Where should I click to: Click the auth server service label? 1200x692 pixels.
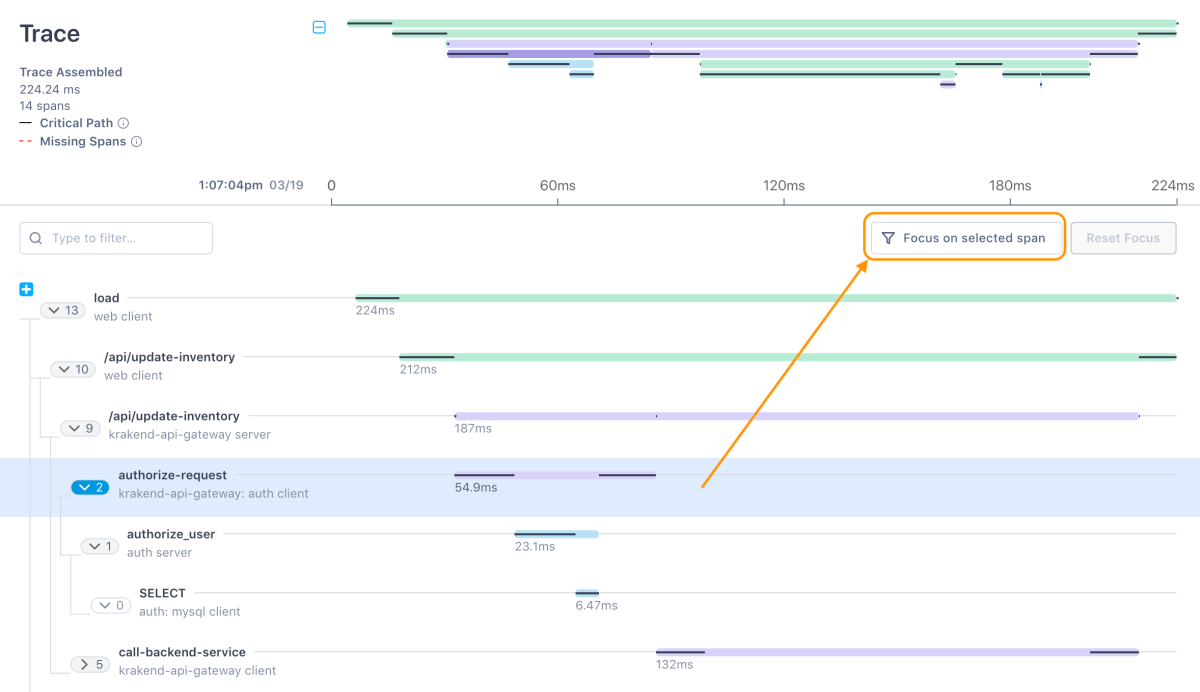[159, 552]
